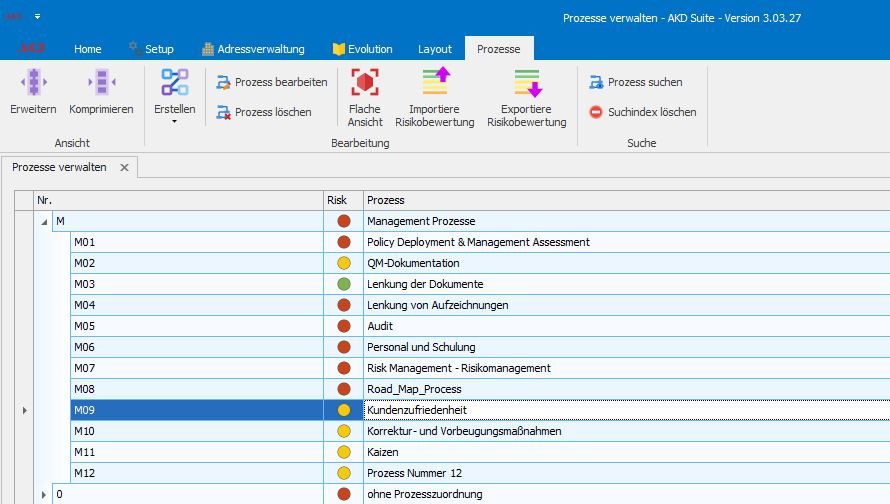Open the Adressverwaltung ribbon tab
The height and width of the screenshot is (504, 890).
(254, 49)
